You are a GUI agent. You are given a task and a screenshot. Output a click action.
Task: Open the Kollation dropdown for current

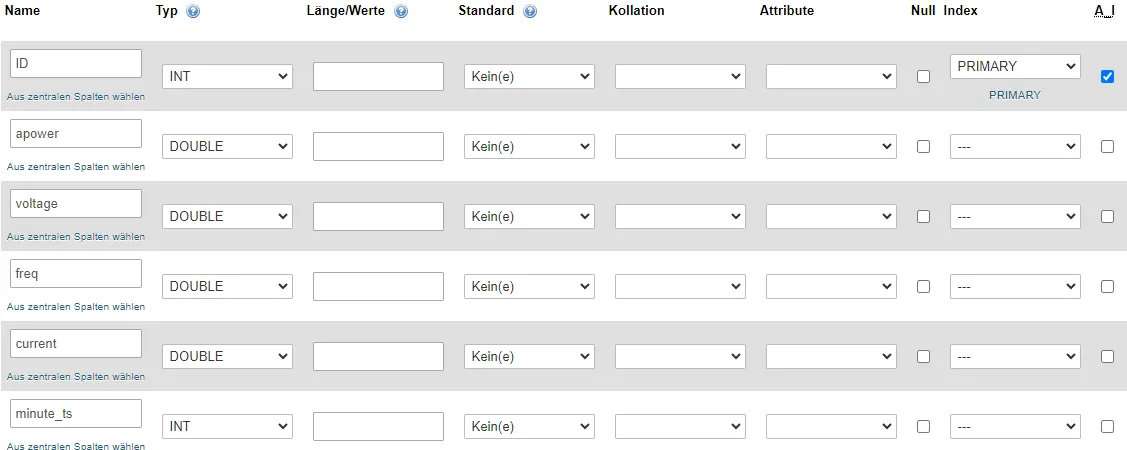pos(680,356)
